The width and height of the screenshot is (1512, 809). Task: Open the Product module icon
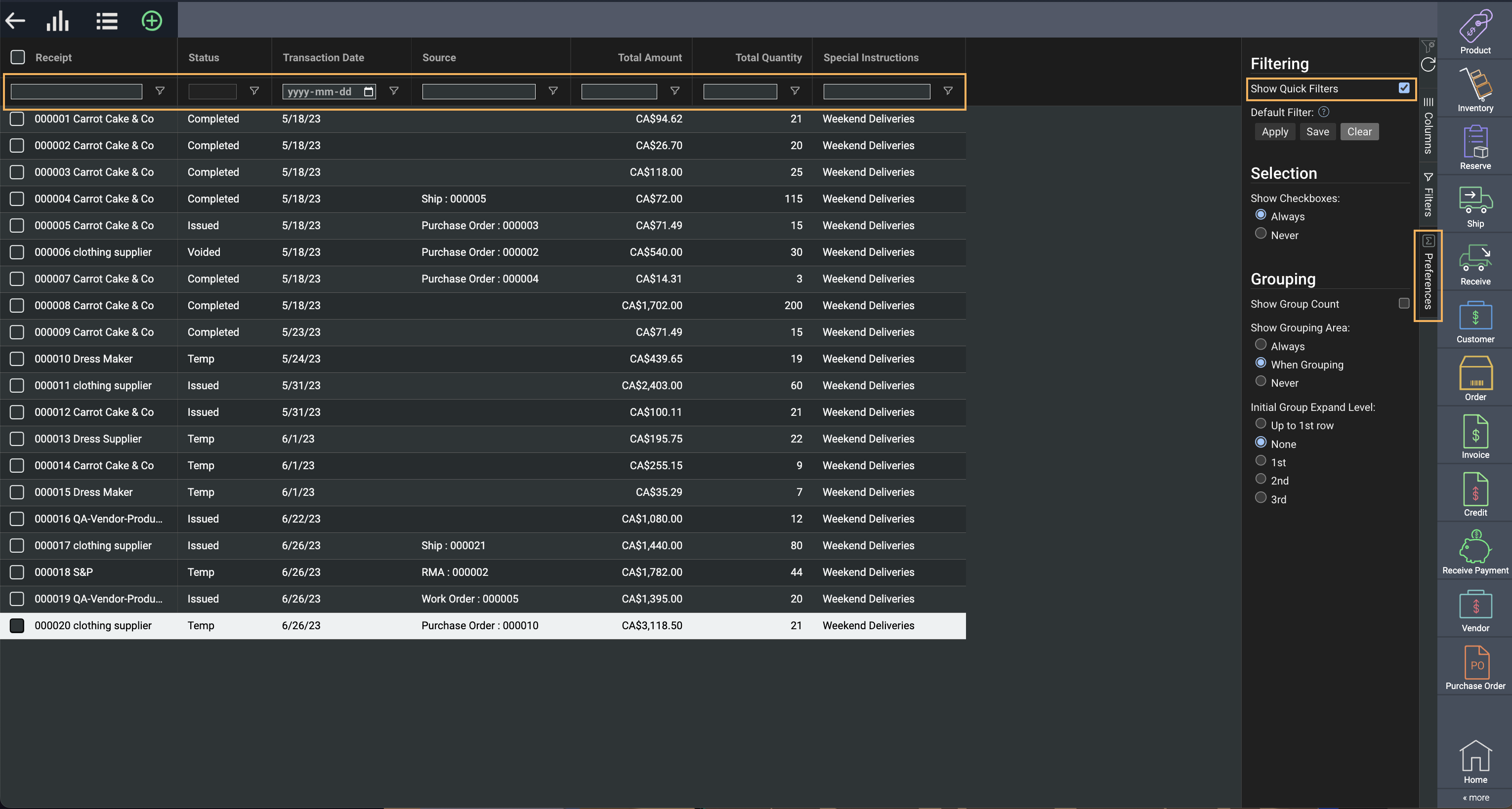point(1475,31)
